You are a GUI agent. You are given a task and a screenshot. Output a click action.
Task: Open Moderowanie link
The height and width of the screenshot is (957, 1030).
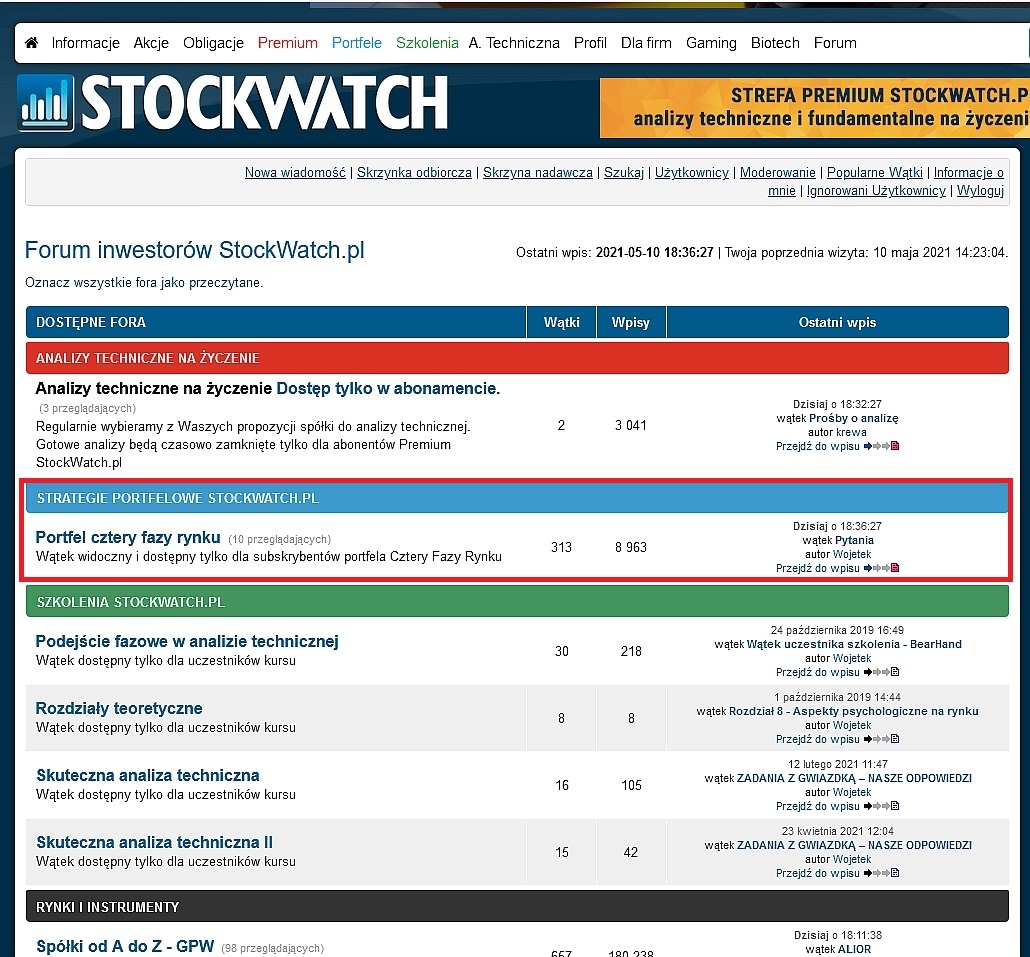(x=778, y=172)
